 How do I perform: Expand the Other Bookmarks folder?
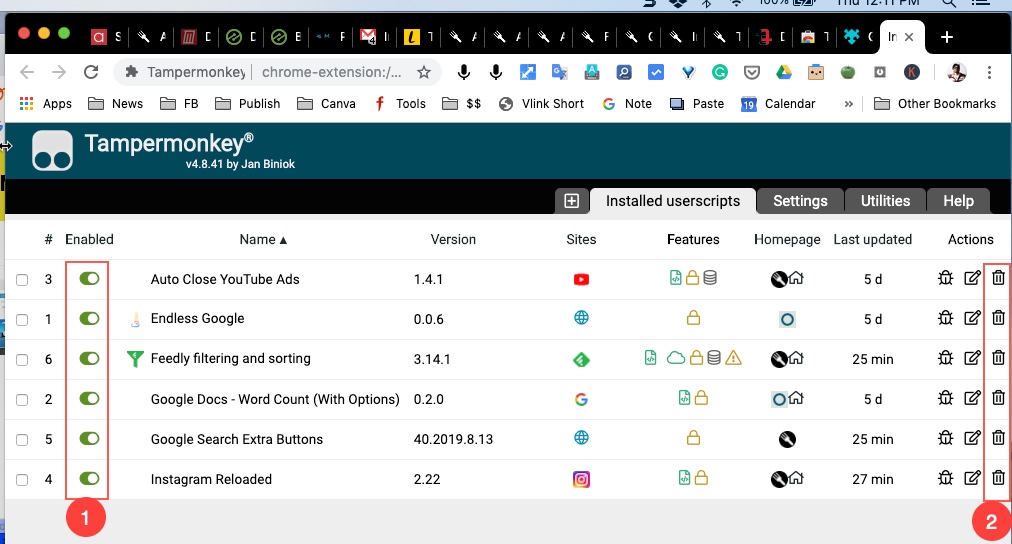point(935,103)
